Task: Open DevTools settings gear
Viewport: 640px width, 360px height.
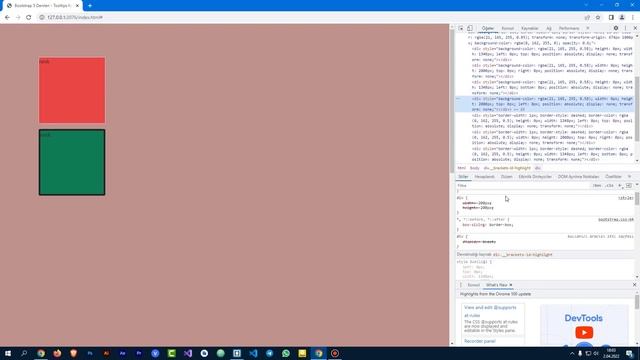Action: pos(616,28)
